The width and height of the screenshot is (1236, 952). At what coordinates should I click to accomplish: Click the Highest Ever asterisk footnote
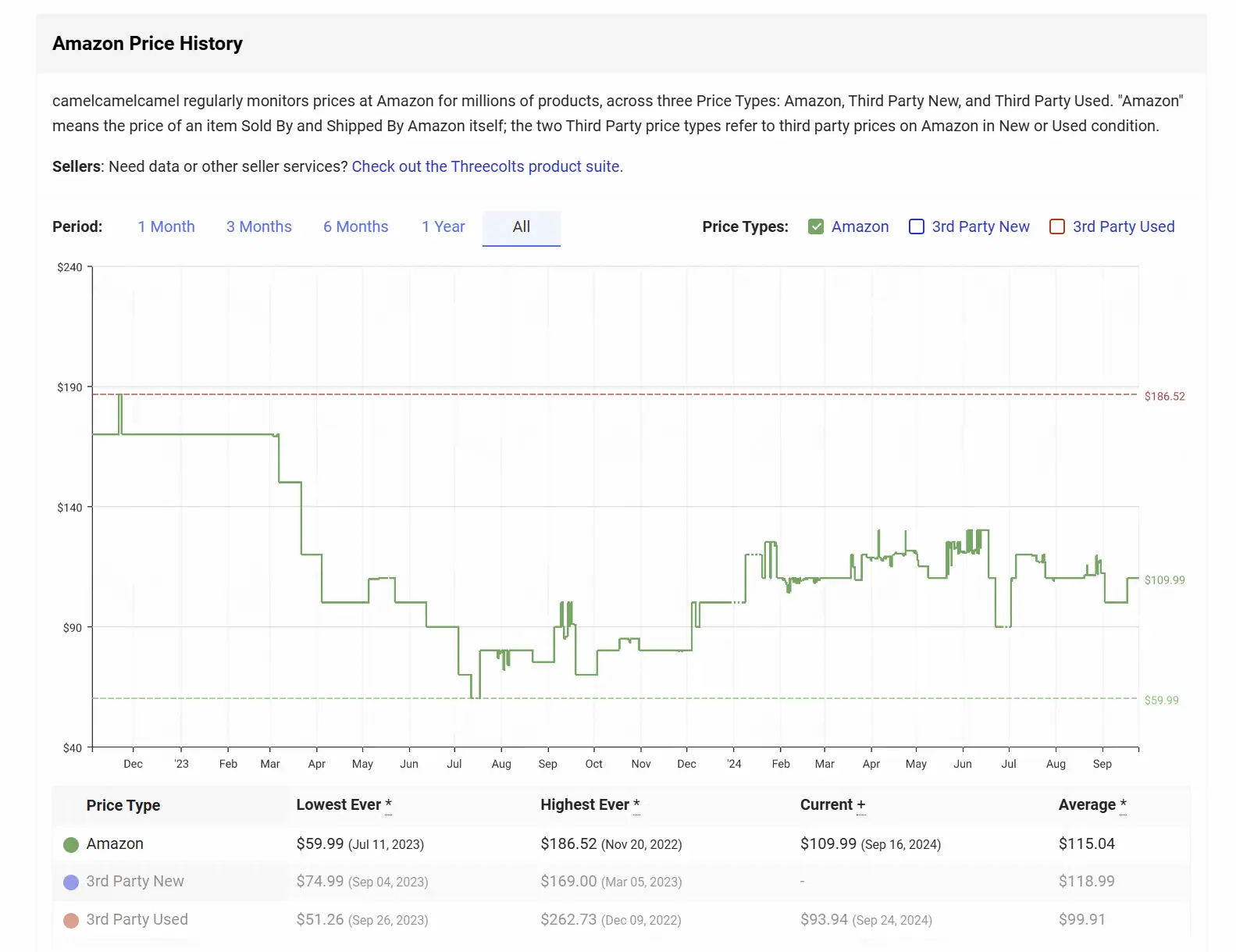[636, 804]
